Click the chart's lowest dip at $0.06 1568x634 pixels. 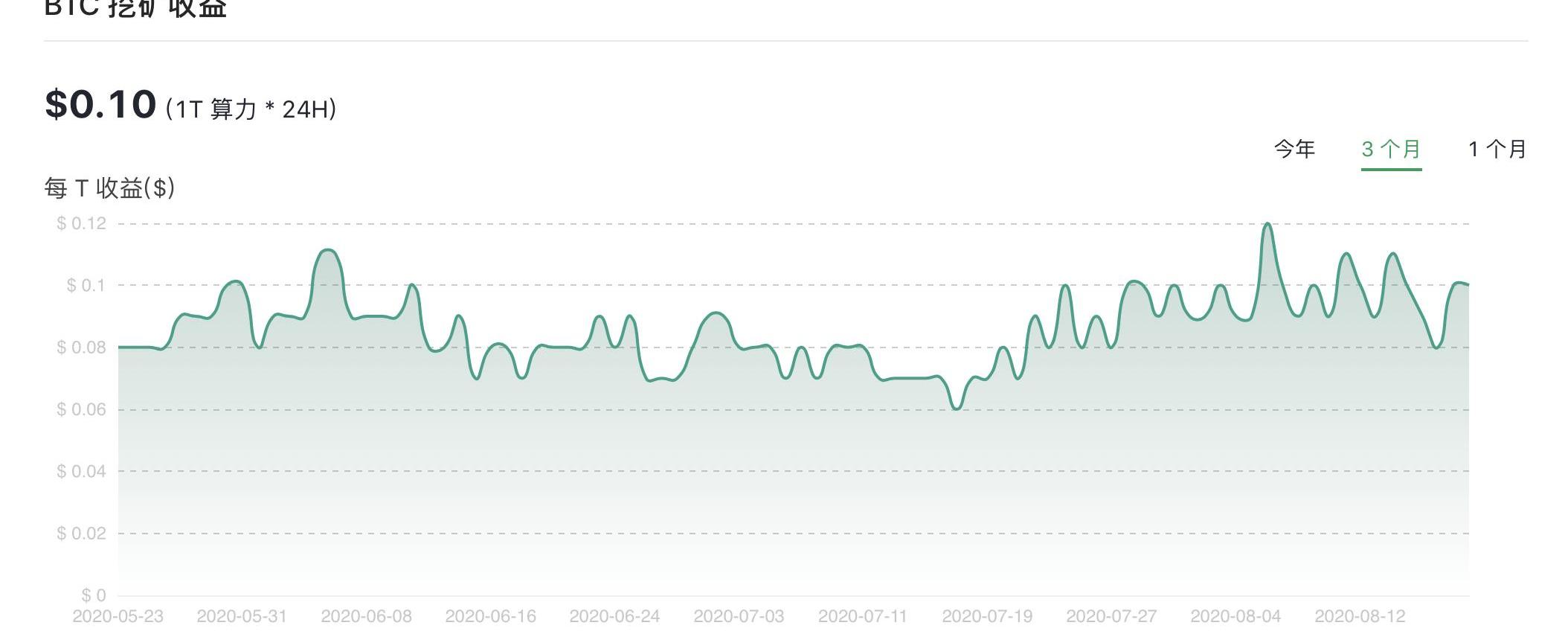tap(957, 409)
